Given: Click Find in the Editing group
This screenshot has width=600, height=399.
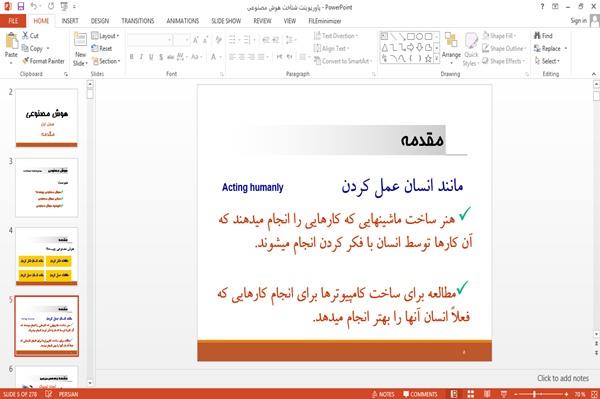Looking at the screenshot, I should point(543,36).
